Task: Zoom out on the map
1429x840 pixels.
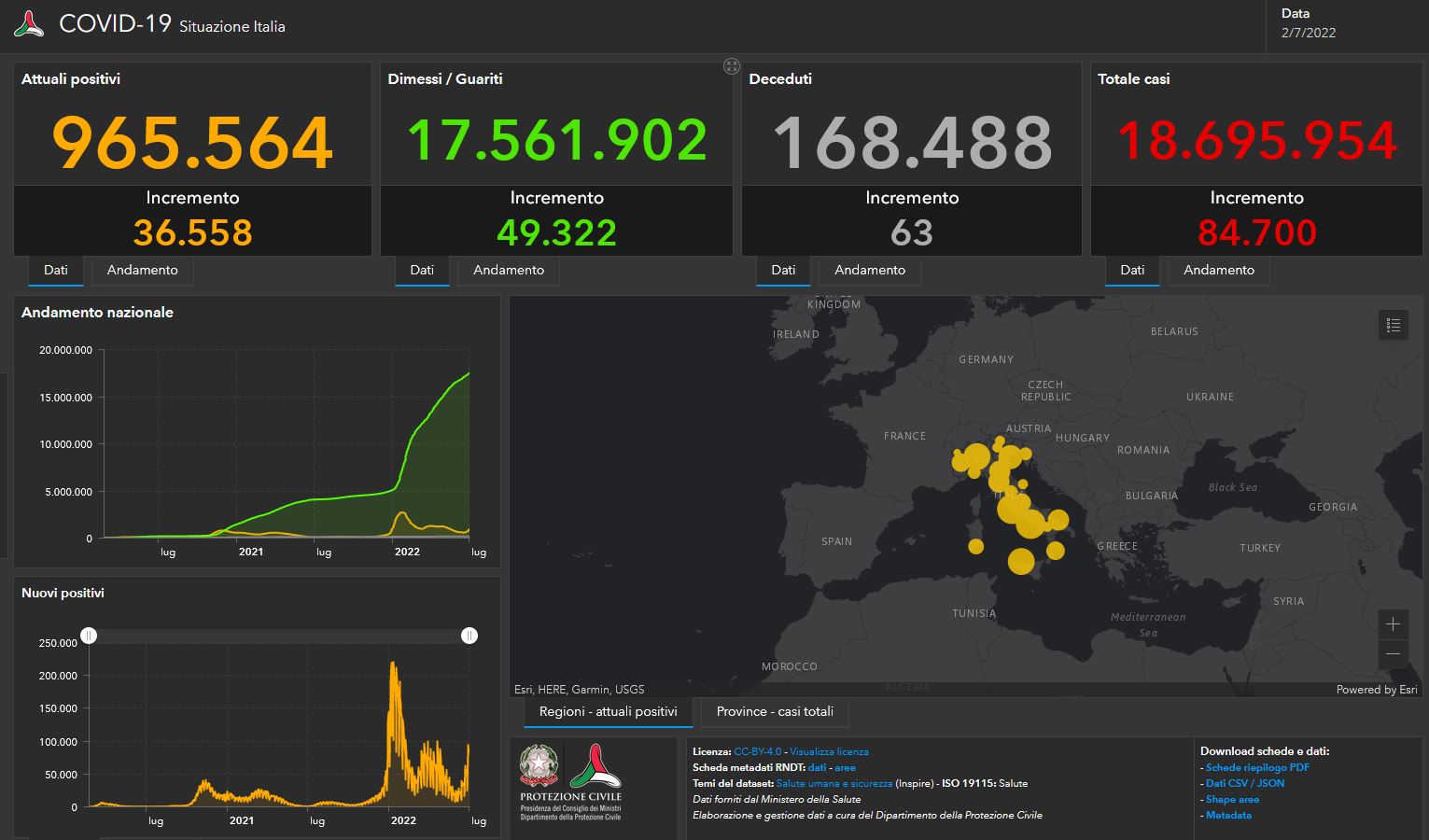Action: click(1393, 653)
